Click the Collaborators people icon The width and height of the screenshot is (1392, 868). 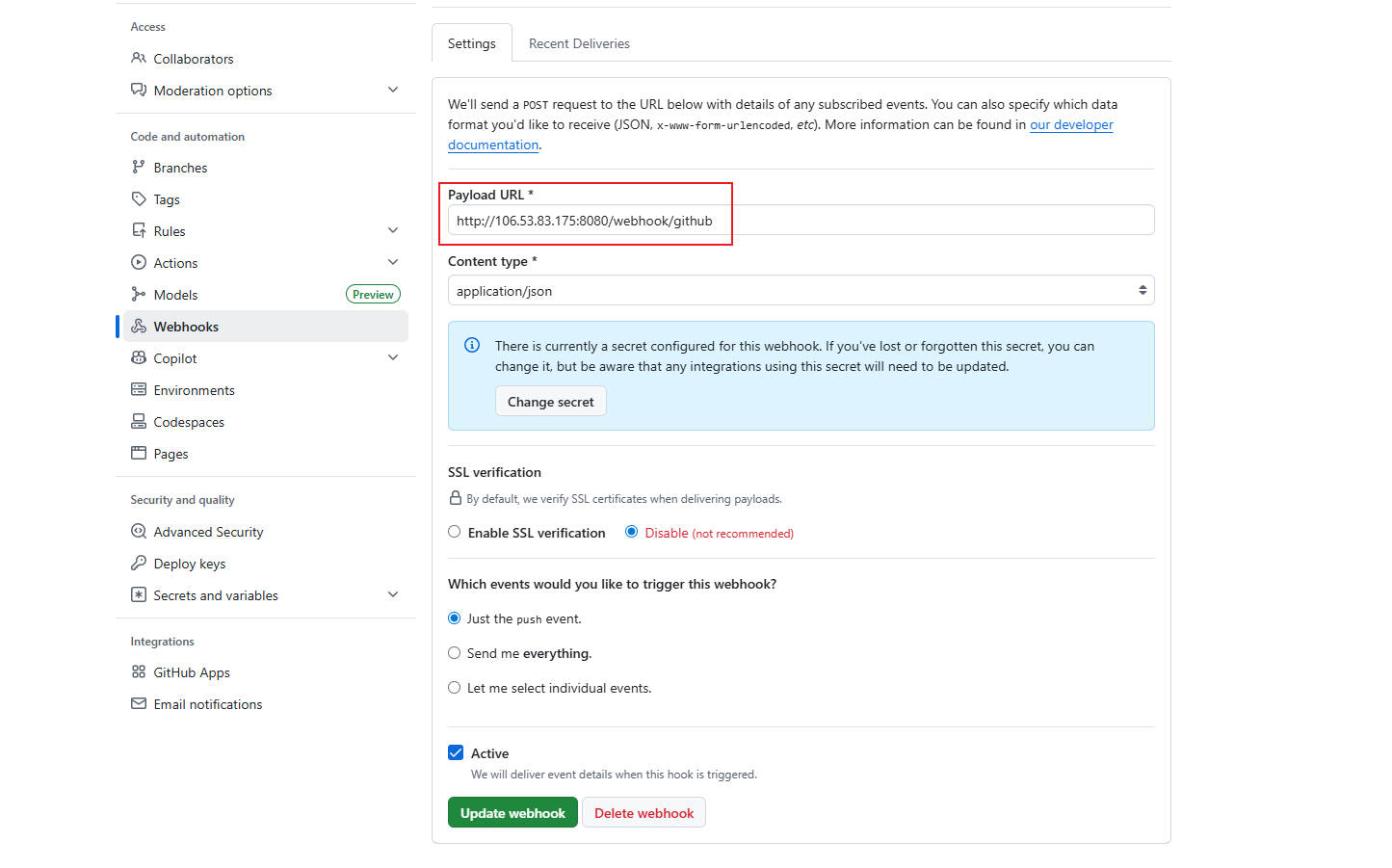pos(139,59)
